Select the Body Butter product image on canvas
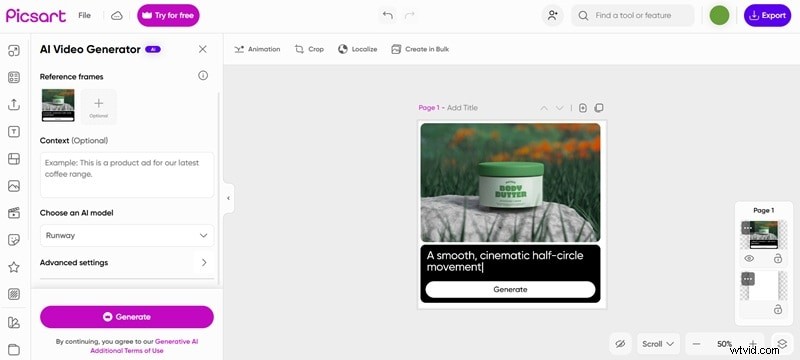Screen dimensions: 800x360 [x=510, y=183]
